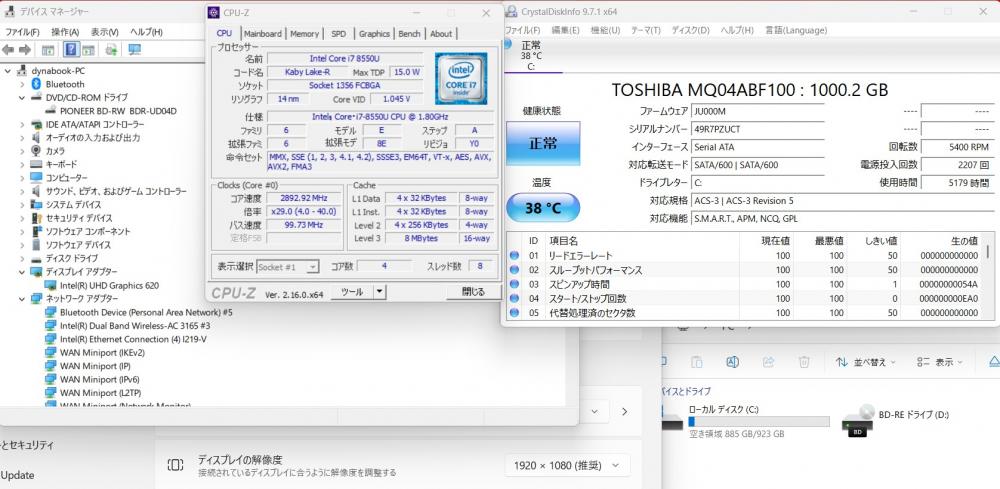1000x489 pixels.
Task: Click the help icon in Device Manager toolbar
Action: pyautogui.click(x=72, y=49)
